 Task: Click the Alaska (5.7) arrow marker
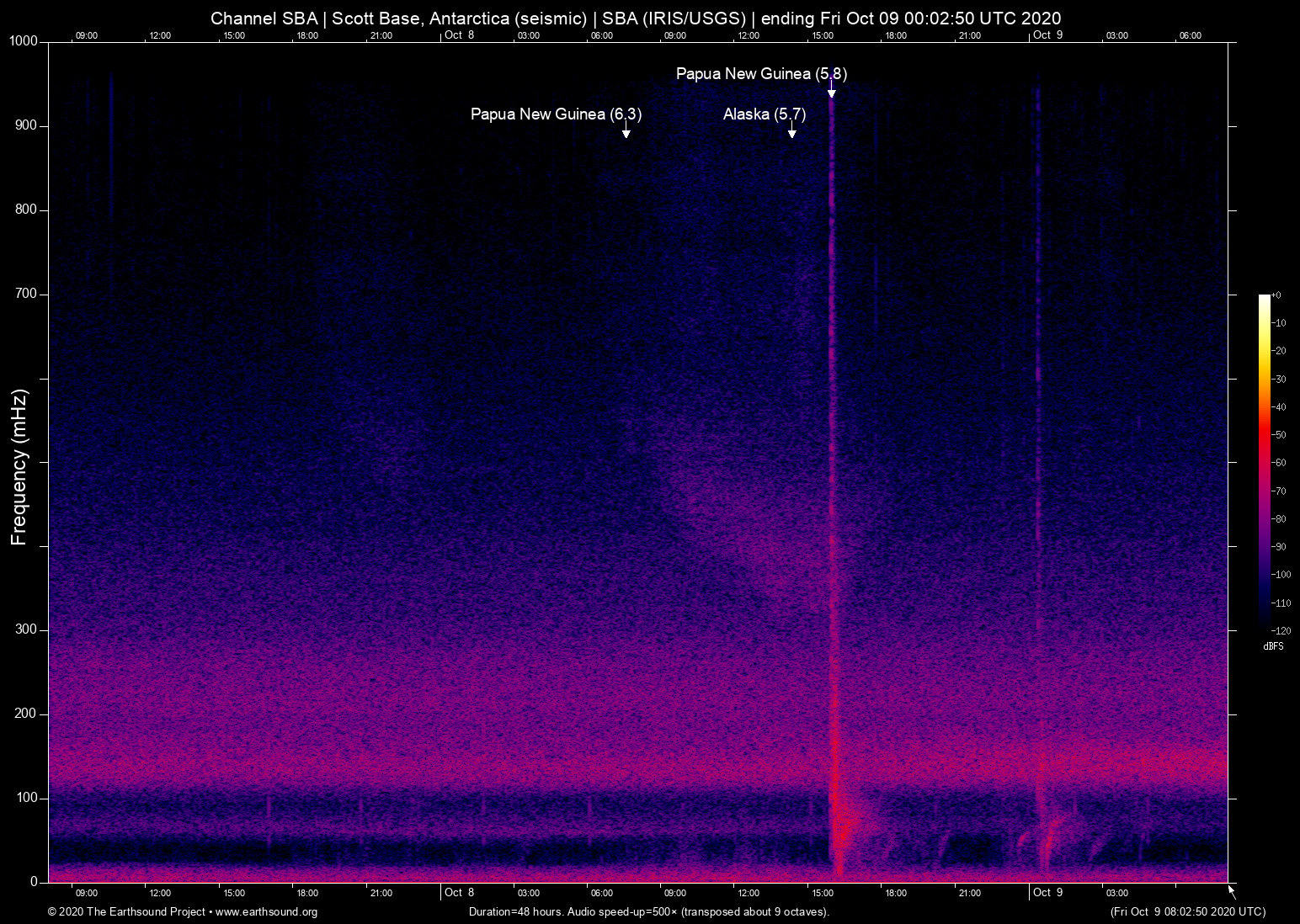click(x=791, y=133)
